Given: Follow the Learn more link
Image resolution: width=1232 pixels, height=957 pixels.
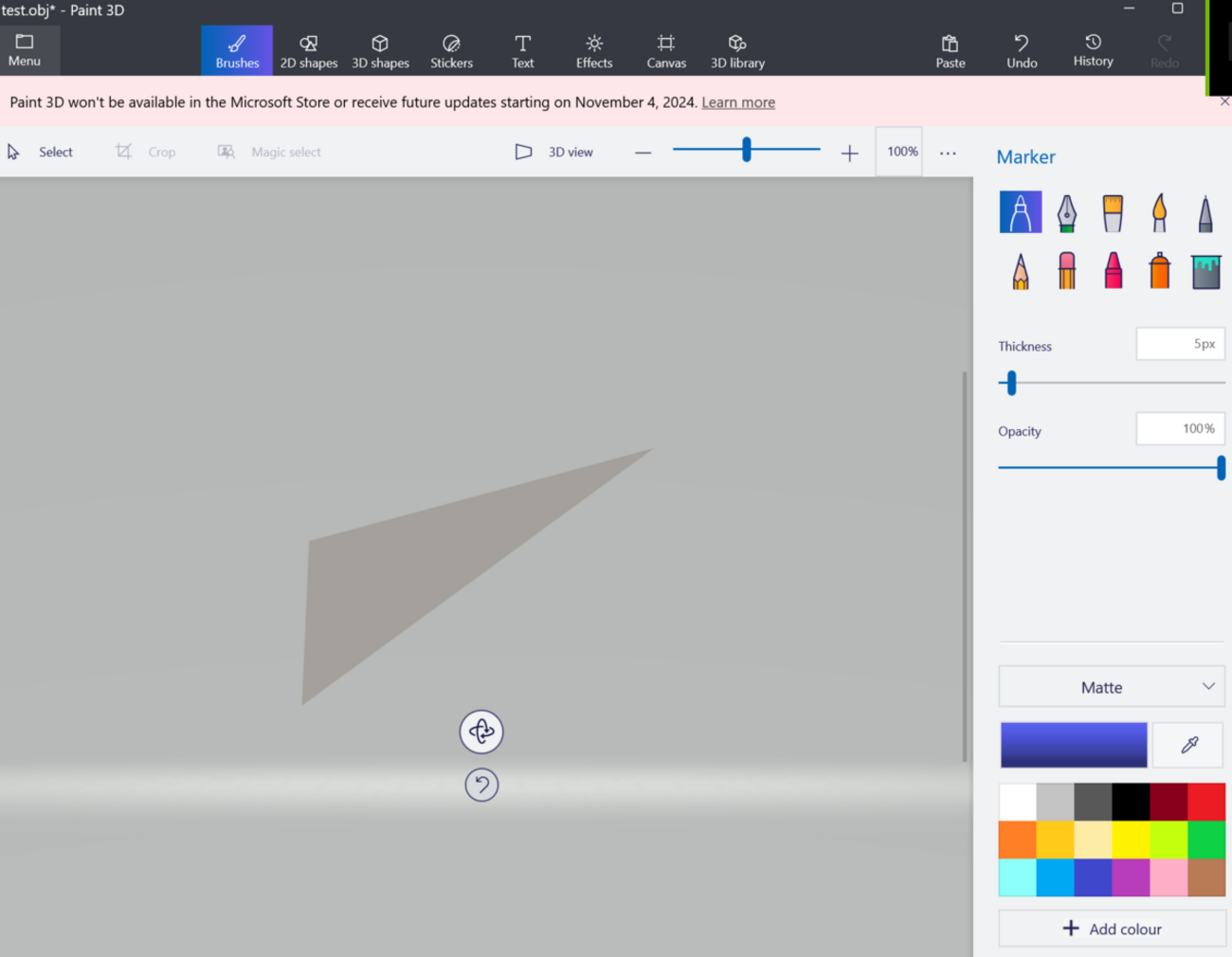Looking at the screenshot, I should 738,102.
